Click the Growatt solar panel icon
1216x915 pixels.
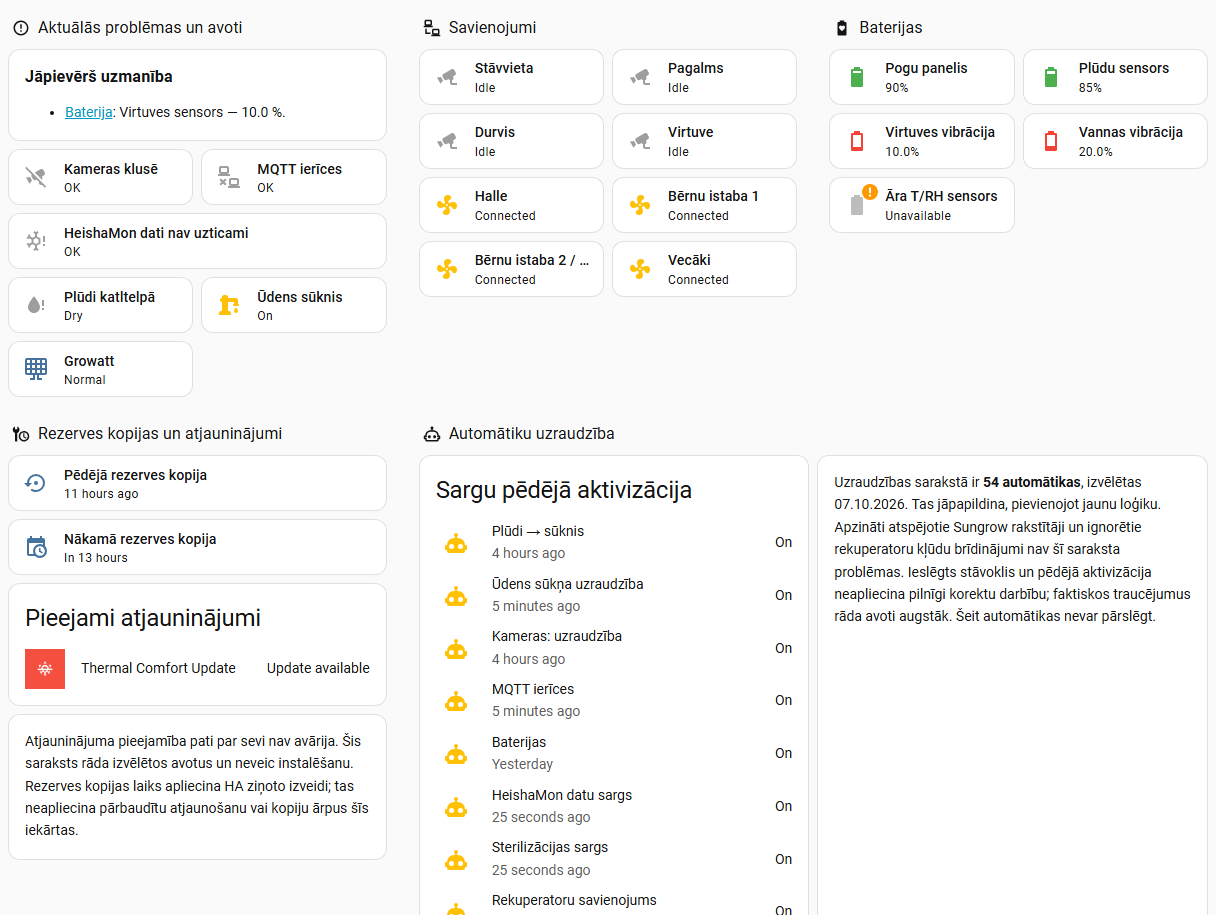tap(36, 369)
